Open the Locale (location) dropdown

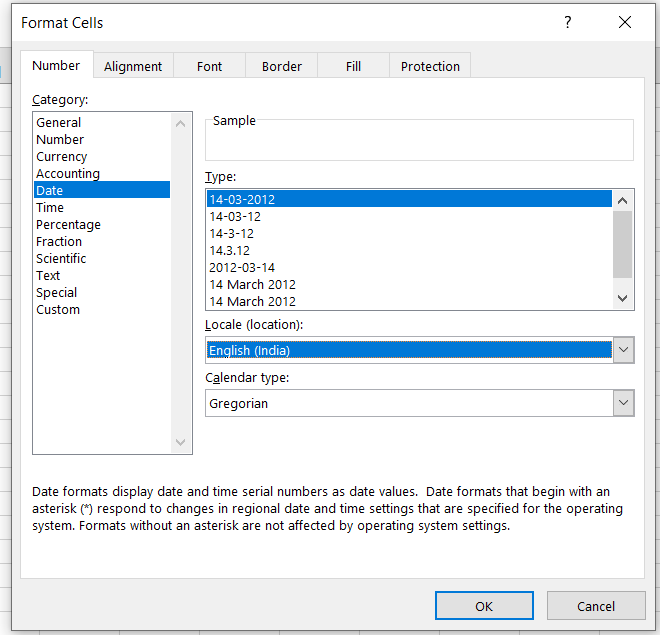[623, 350]
